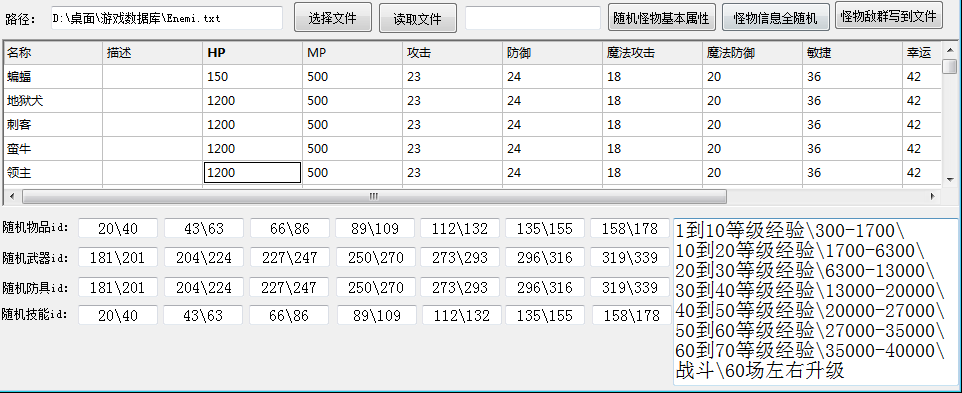
Task: Click text line 60到70等级经验\35000-40000\
Action: click(810, 350)
